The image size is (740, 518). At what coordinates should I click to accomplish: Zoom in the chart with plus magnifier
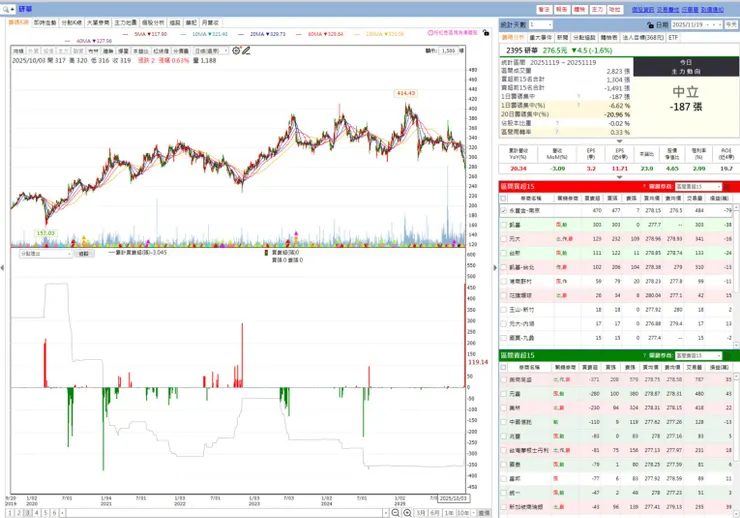[x=407, y=513]
